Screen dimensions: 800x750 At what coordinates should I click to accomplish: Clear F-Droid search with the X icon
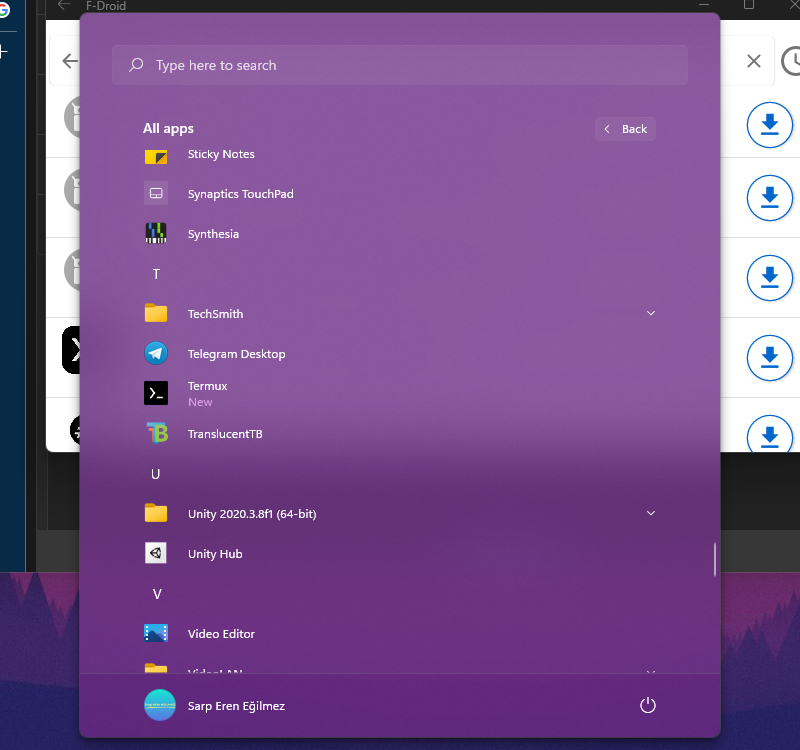tap(754, 61)
